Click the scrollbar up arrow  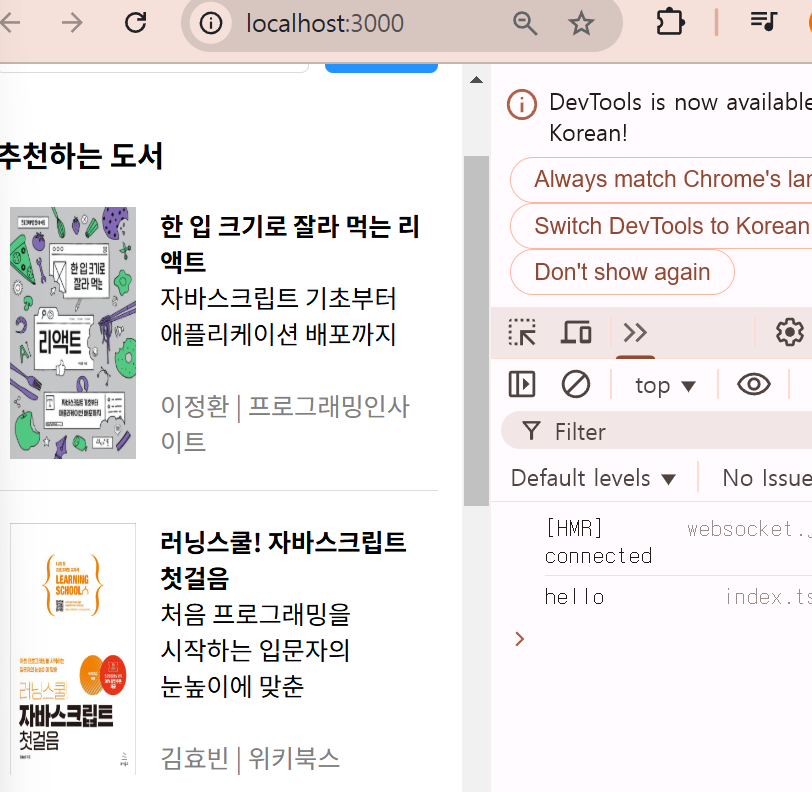476,80
